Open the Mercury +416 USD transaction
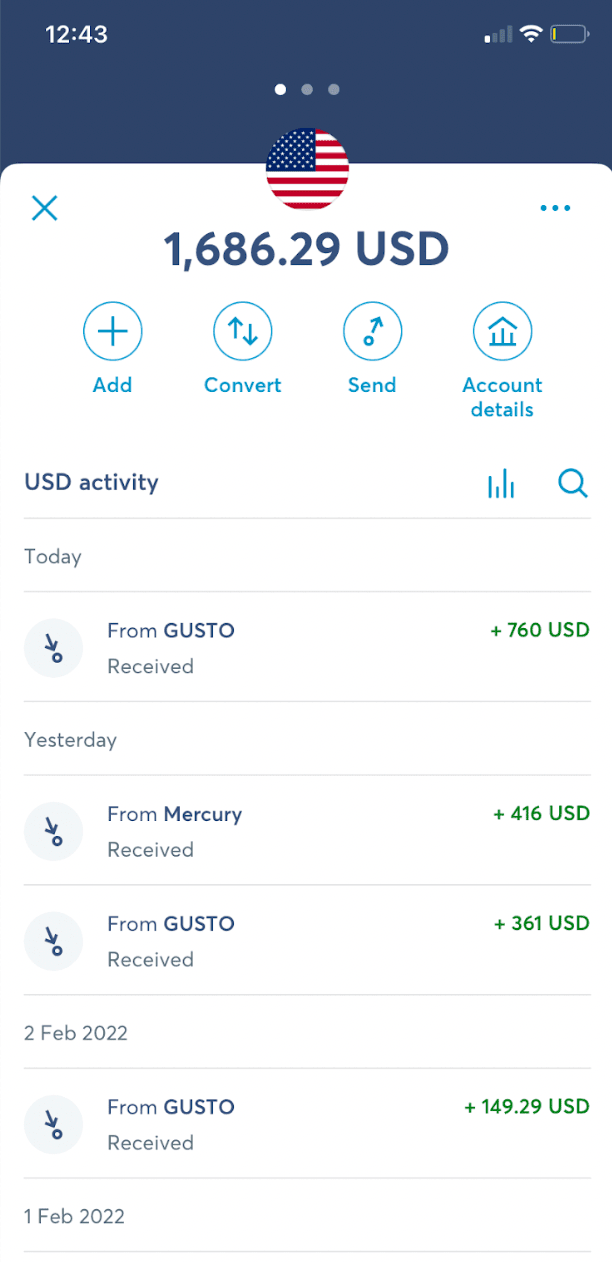This screenshot has width=612, height=1262. click(306, 830)
